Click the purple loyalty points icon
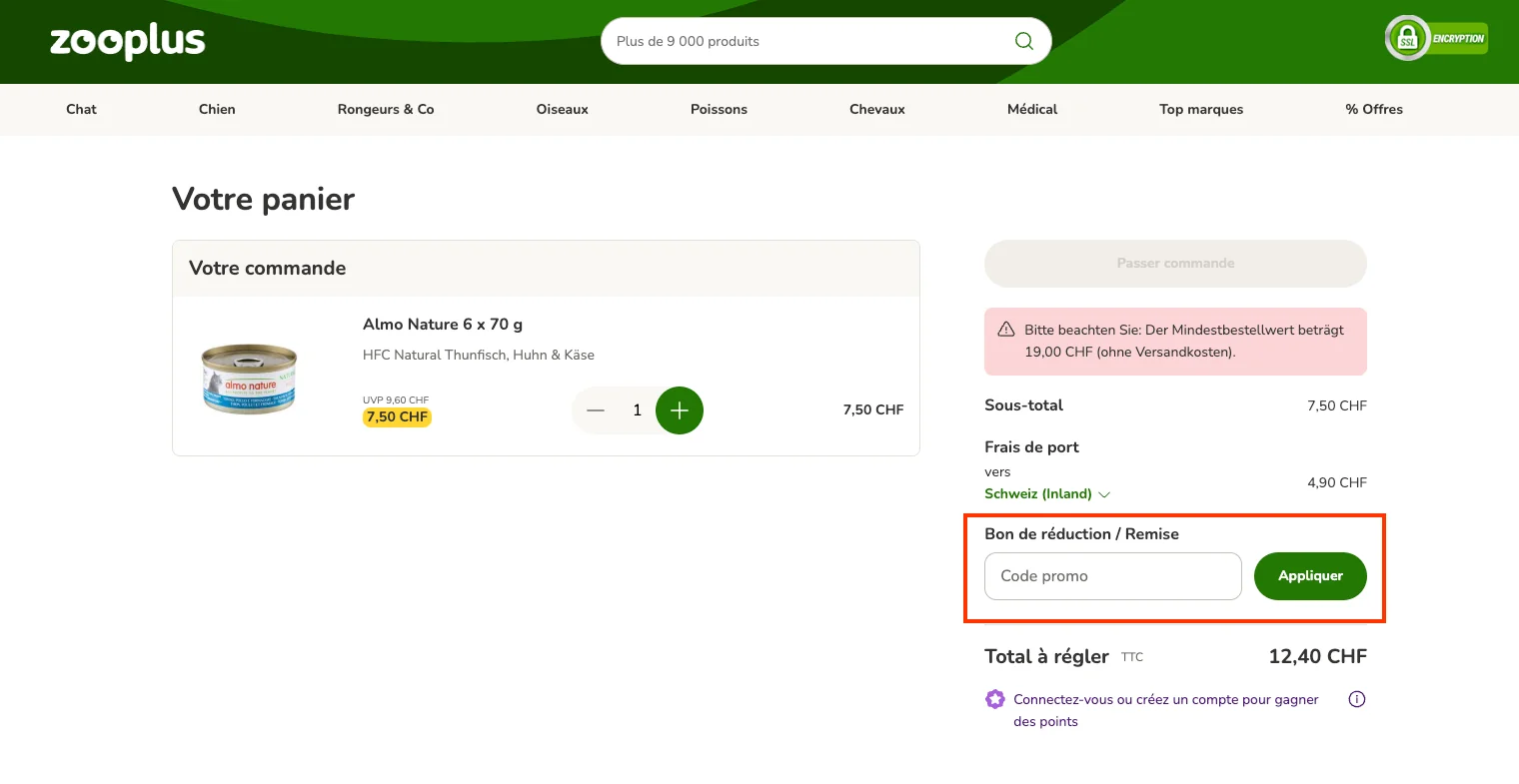This screenshot has height=784, width=1519. pos(994,699)
